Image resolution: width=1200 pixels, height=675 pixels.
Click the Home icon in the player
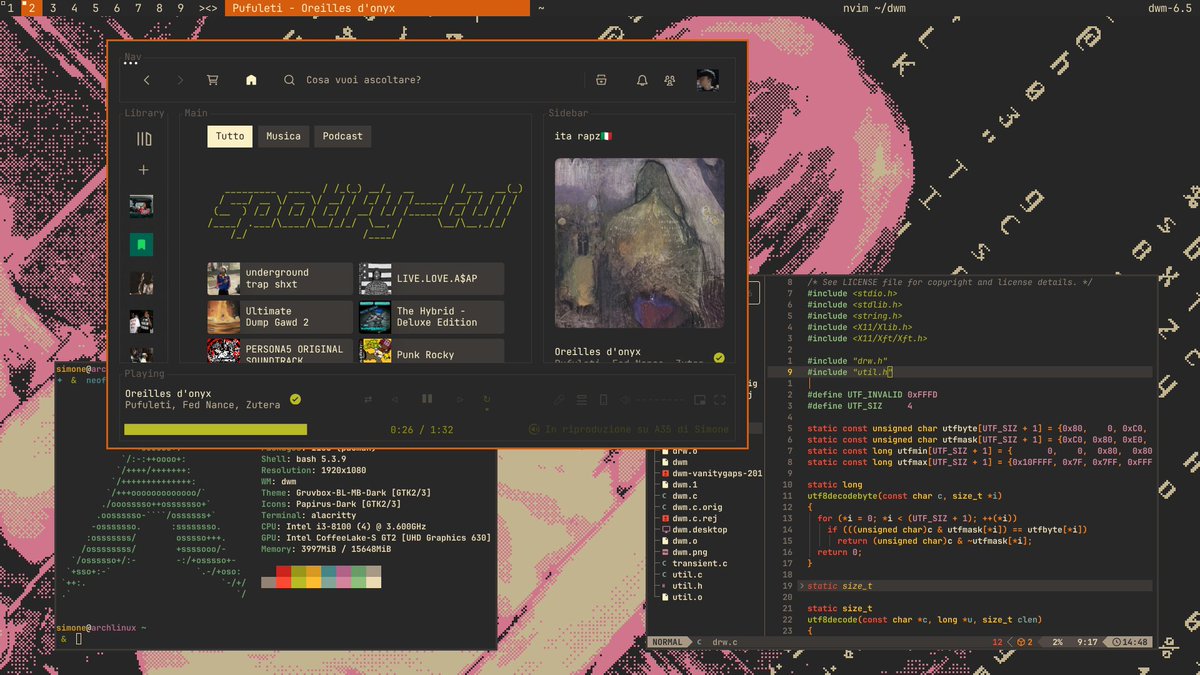(251, 80)
